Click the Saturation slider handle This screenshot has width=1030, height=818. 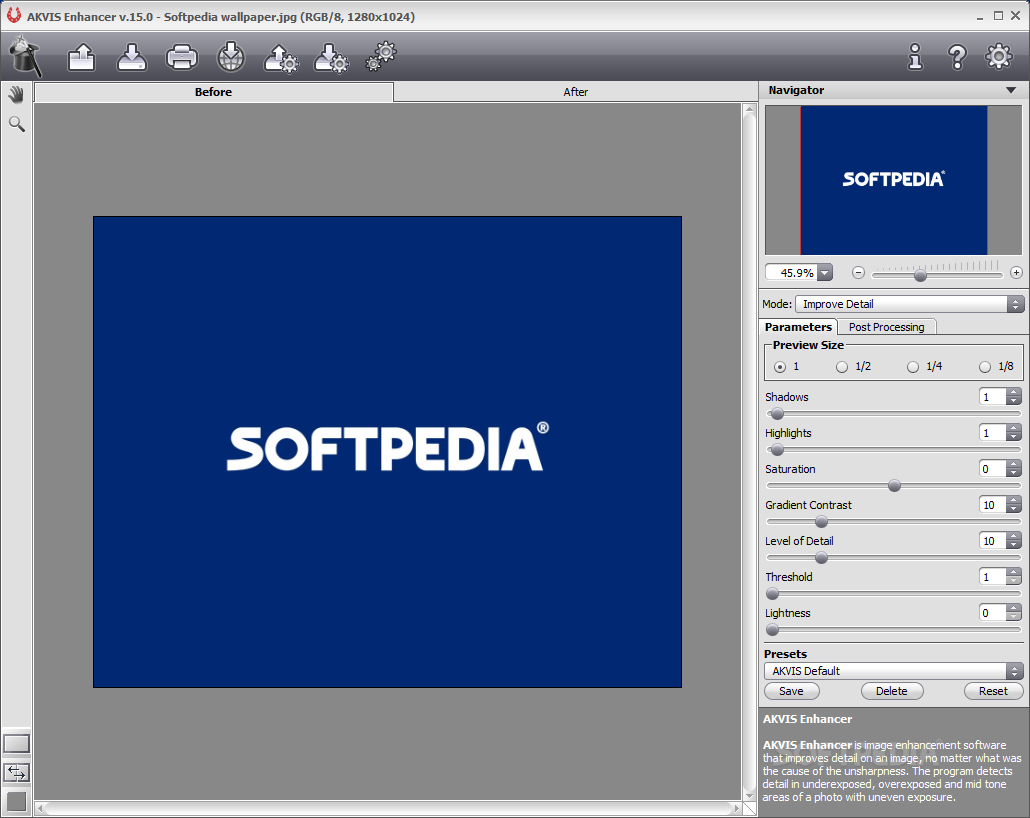click(x=894, y=486)
